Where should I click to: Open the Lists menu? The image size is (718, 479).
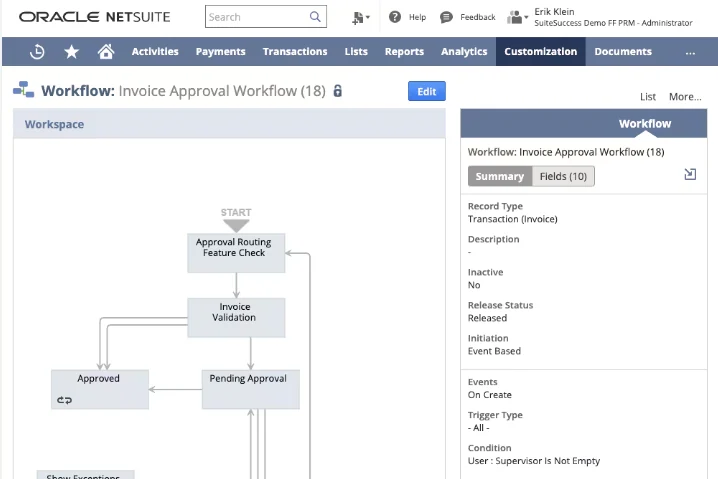click(x=356, y=52)
